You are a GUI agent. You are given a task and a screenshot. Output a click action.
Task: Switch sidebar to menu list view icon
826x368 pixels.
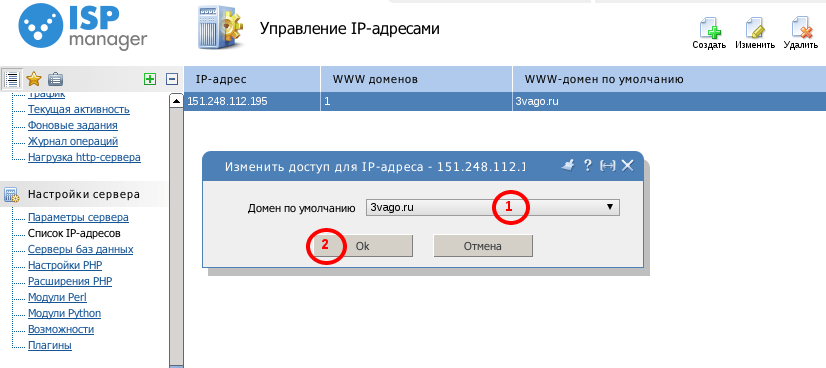[12, 79]
